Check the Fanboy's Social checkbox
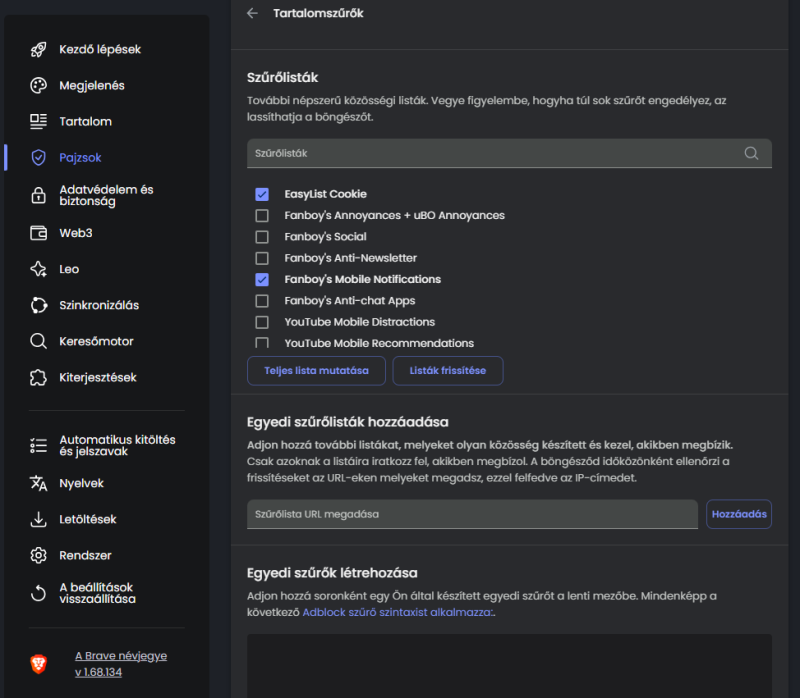 [x=262, y=237]
